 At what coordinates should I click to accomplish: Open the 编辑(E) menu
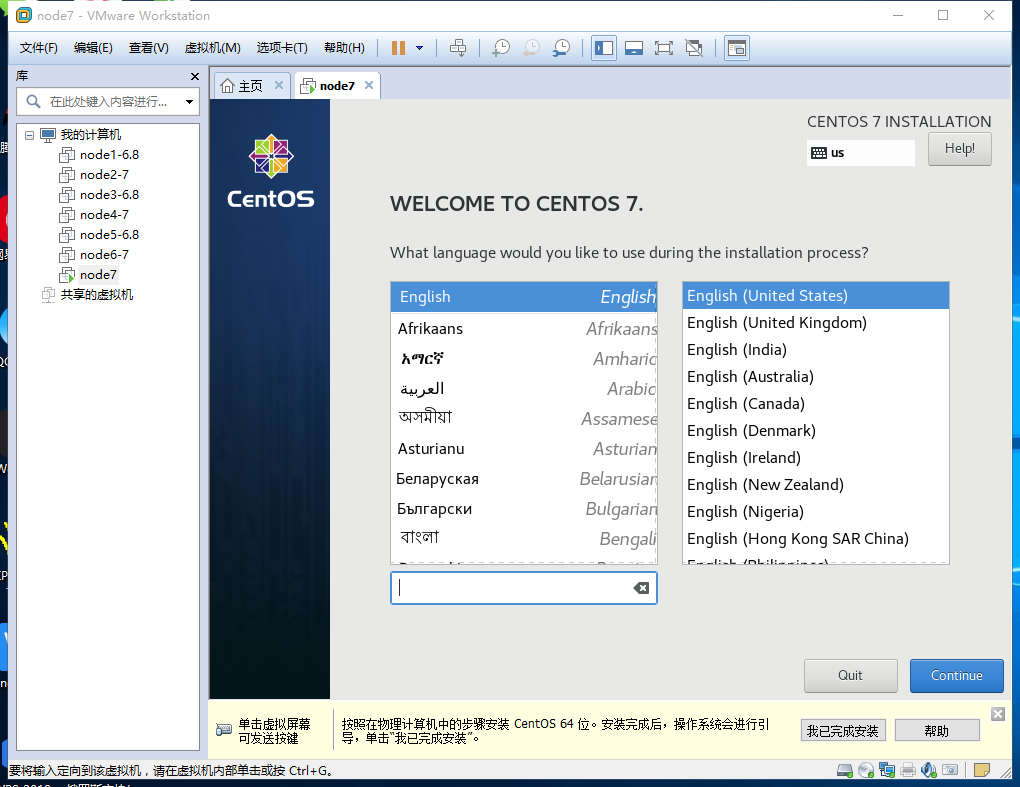coord(93,48)
